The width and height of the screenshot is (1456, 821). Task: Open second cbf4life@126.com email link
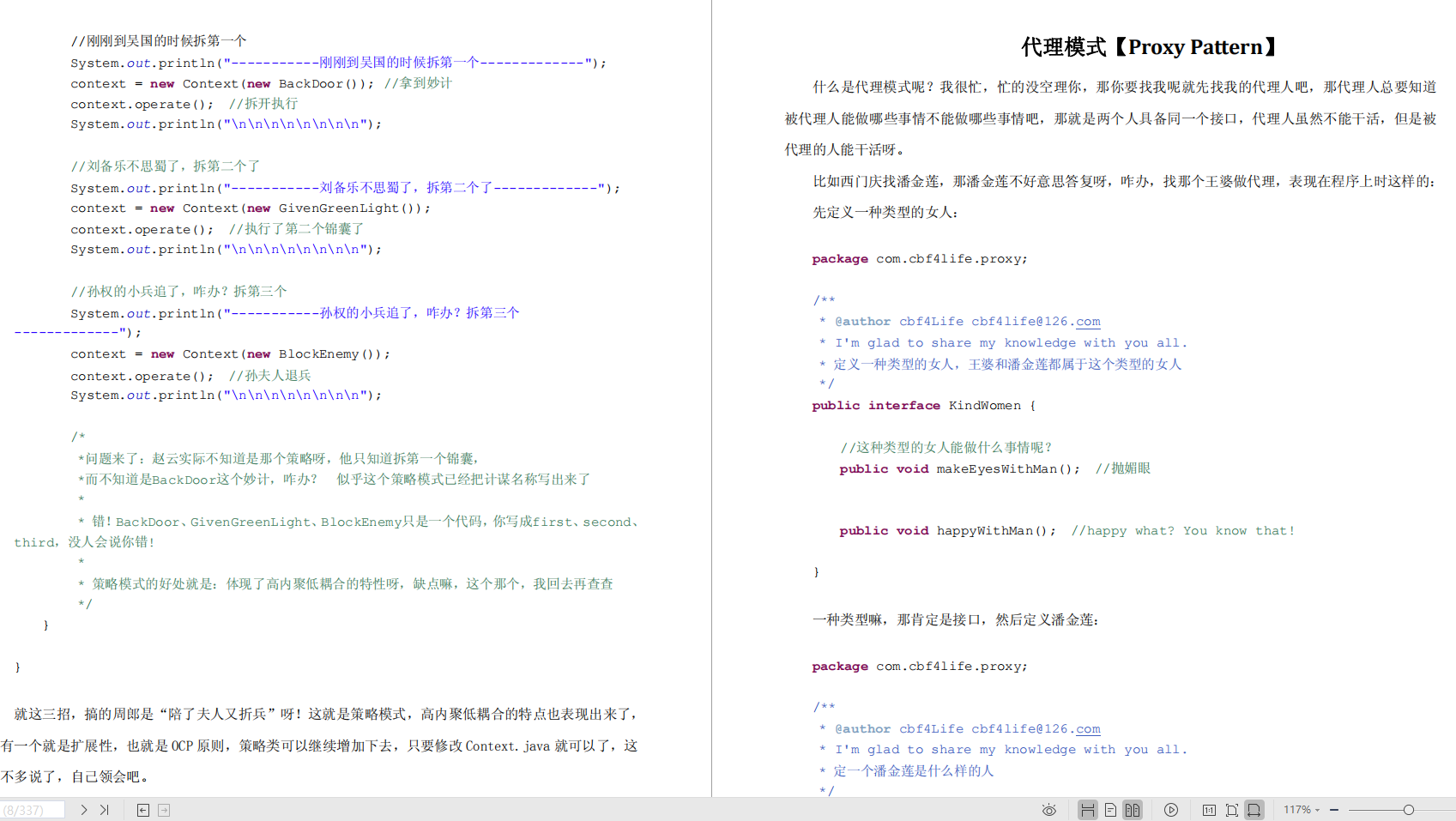coord(1036,729)
